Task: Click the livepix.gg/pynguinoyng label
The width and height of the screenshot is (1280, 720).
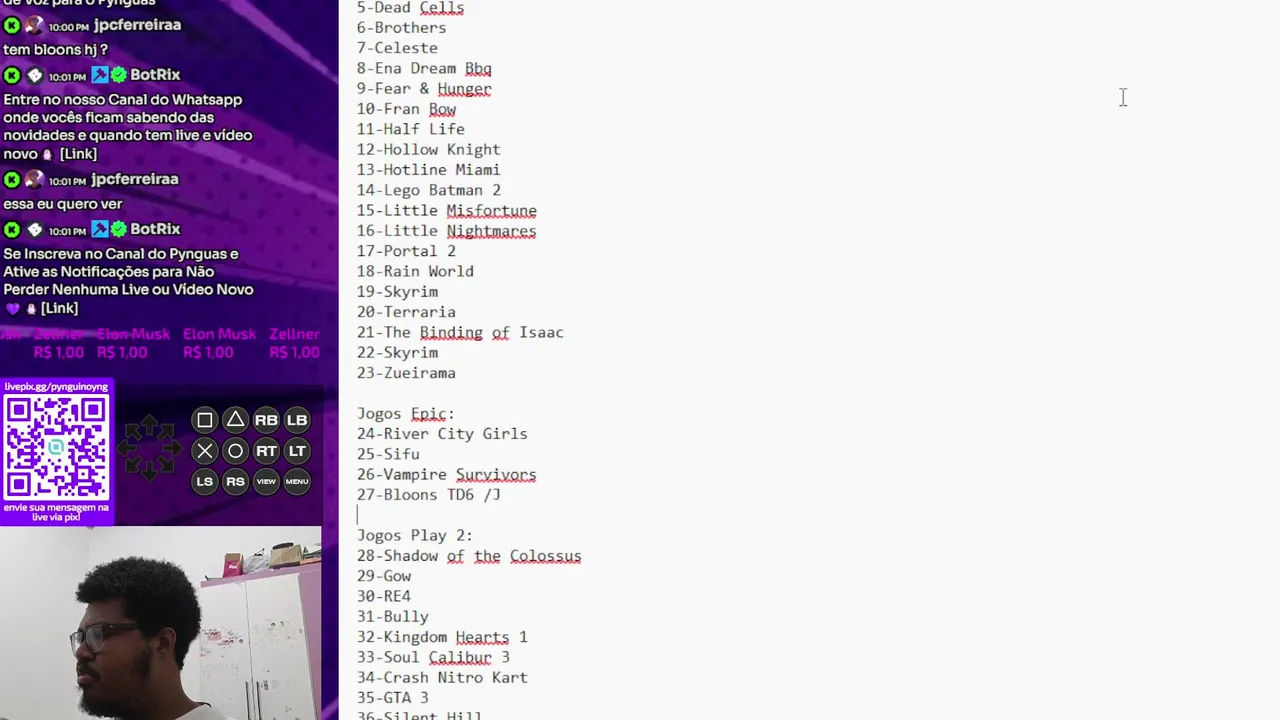Action: [56, 386]
